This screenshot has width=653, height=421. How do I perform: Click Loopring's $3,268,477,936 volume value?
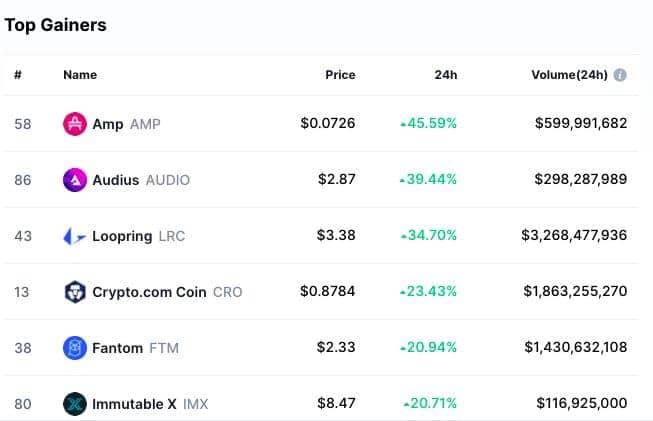coord(574,235)
